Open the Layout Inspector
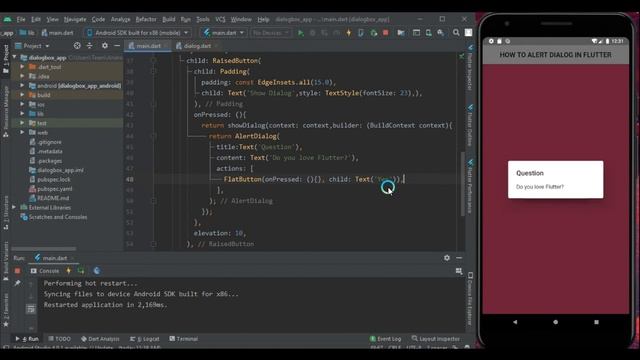This screenshot has width=640, height=360. point(436,339)
